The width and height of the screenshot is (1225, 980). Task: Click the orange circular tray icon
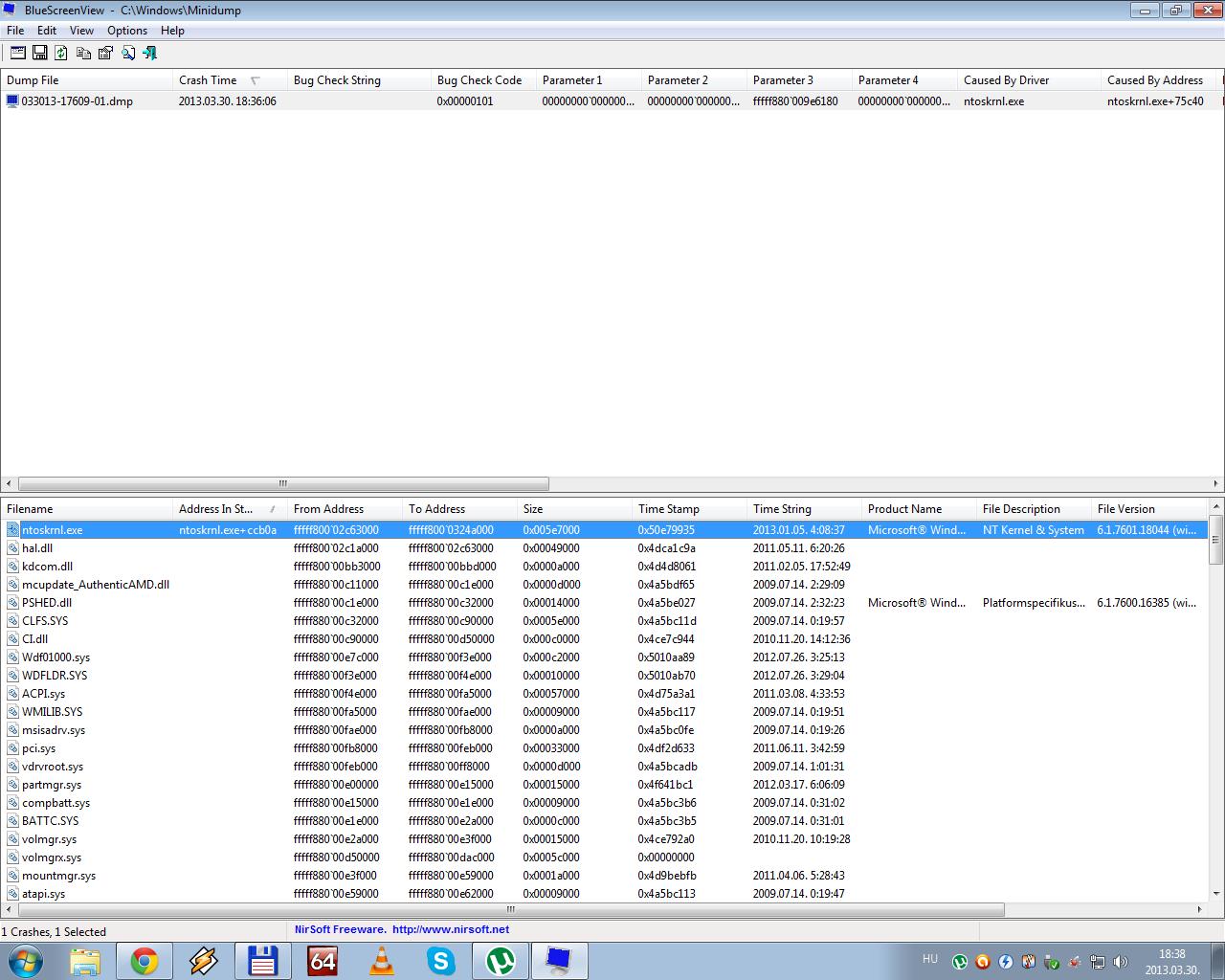983,962
